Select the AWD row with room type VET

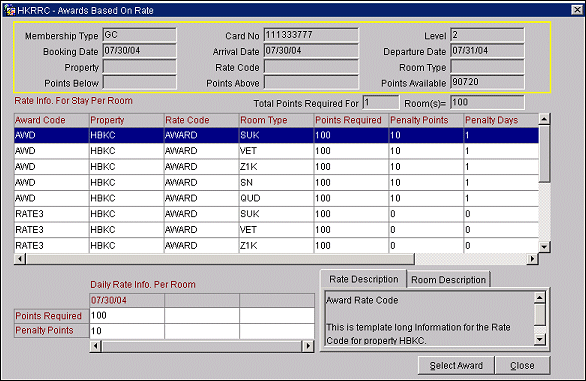pyautogui.click(x=276, y=151)
